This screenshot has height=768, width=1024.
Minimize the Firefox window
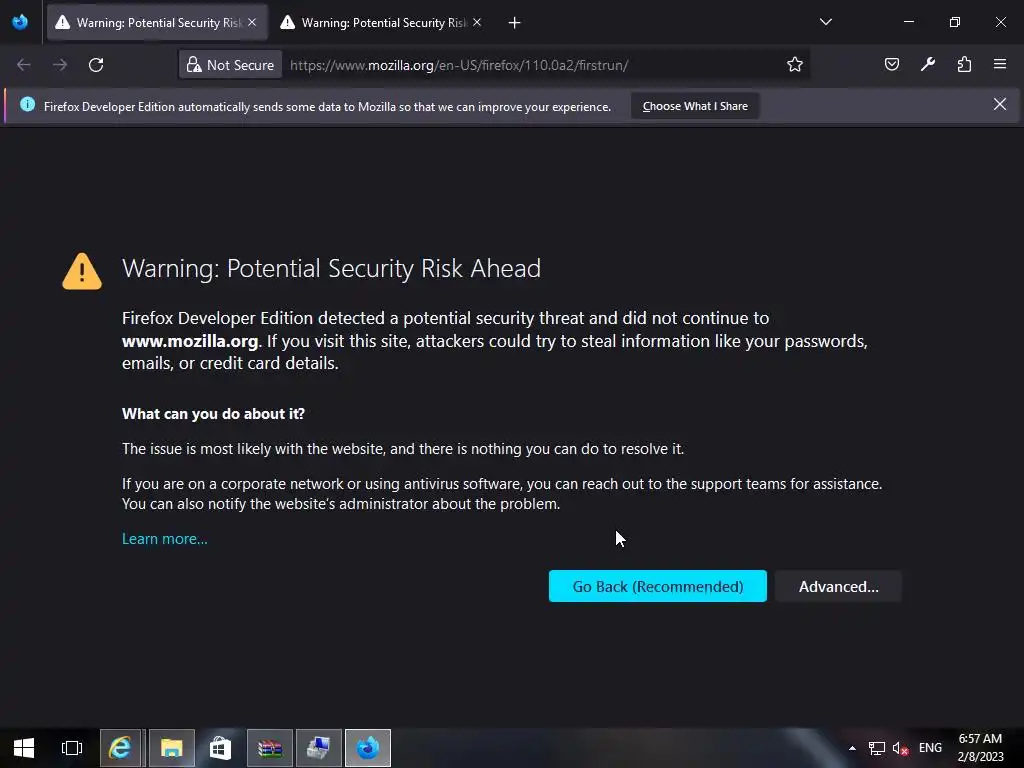pos(909,22)
